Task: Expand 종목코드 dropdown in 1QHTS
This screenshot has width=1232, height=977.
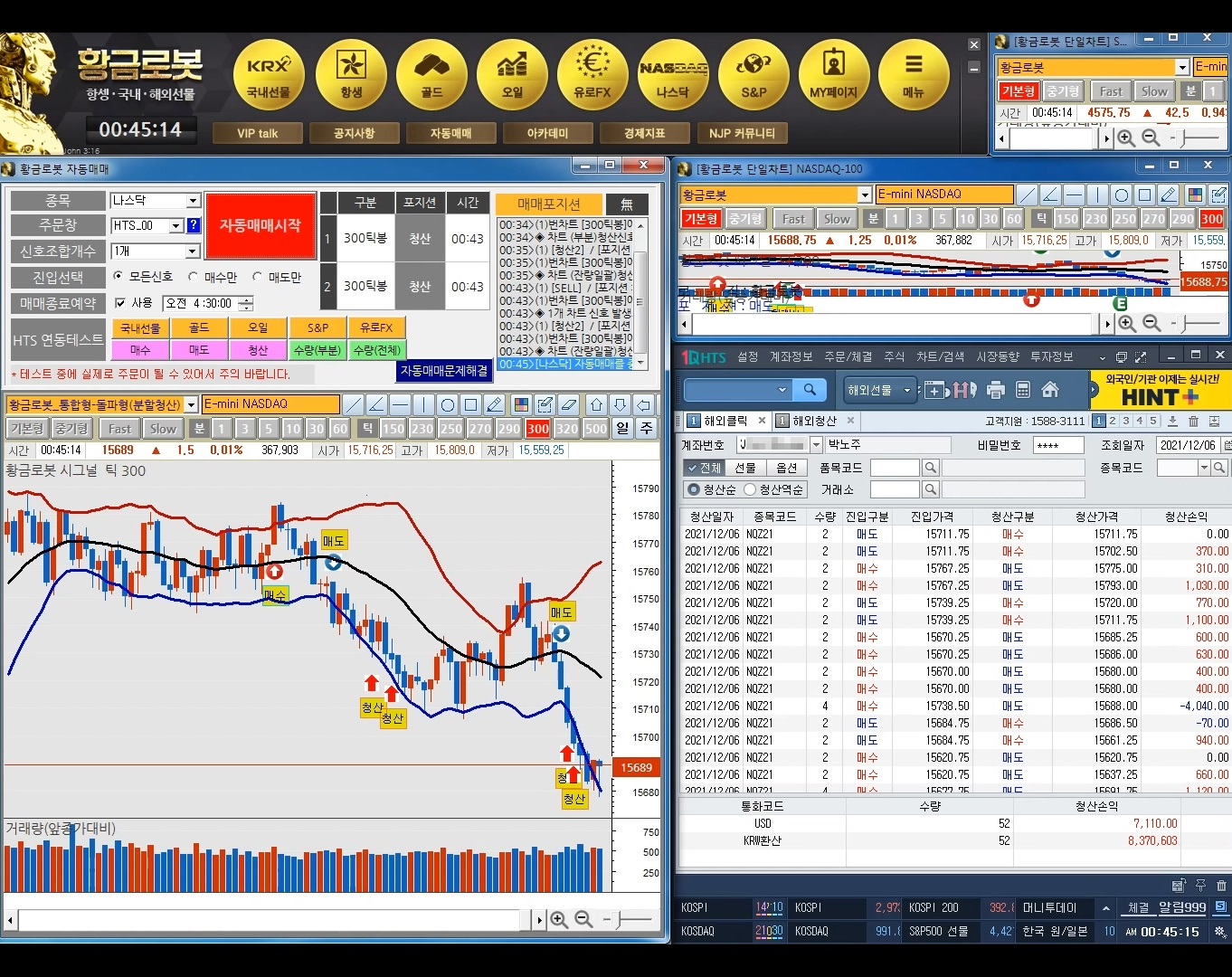Action: (1204, 468)
